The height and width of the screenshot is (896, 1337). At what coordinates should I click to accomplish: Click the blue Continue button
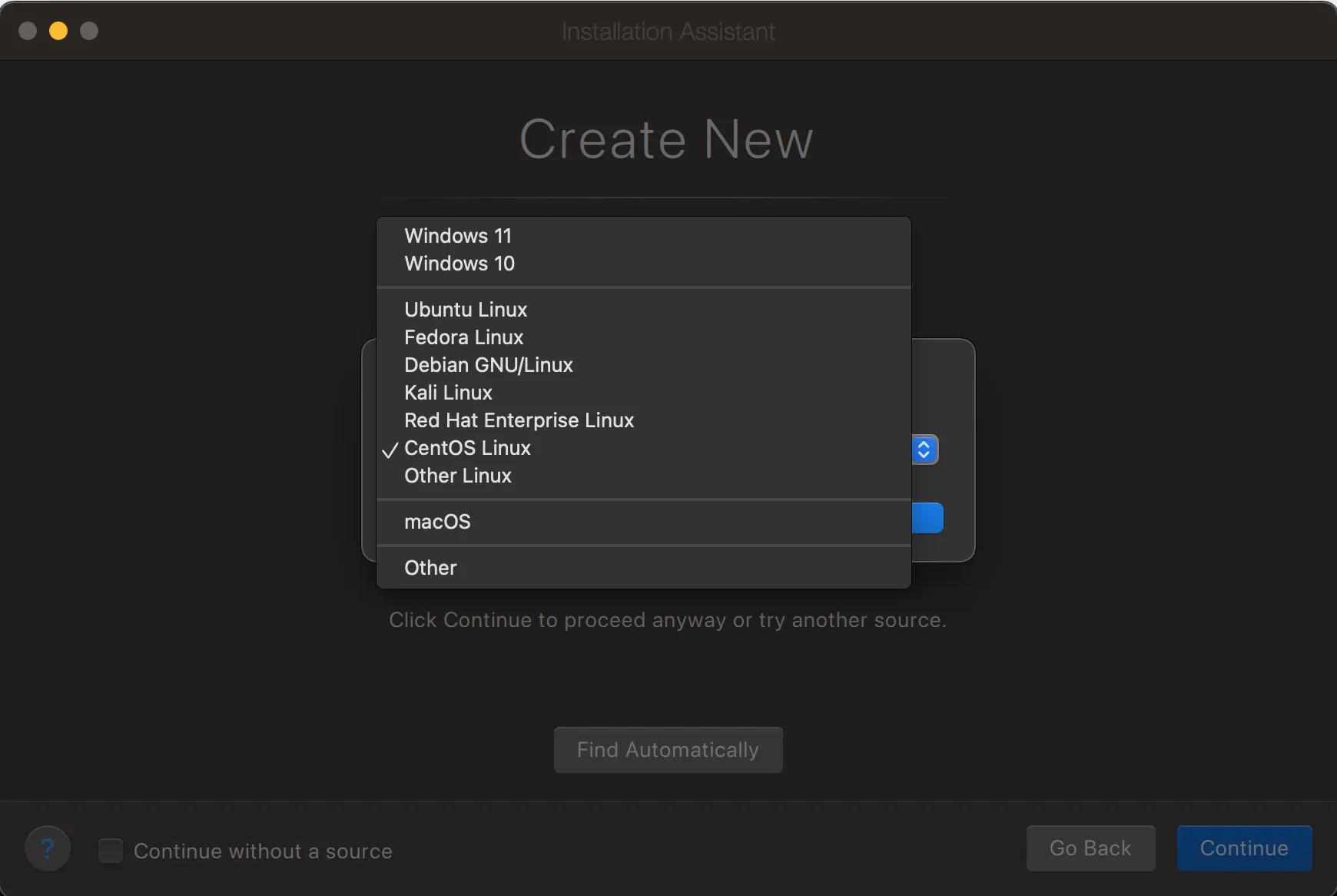click(1244, 848)
